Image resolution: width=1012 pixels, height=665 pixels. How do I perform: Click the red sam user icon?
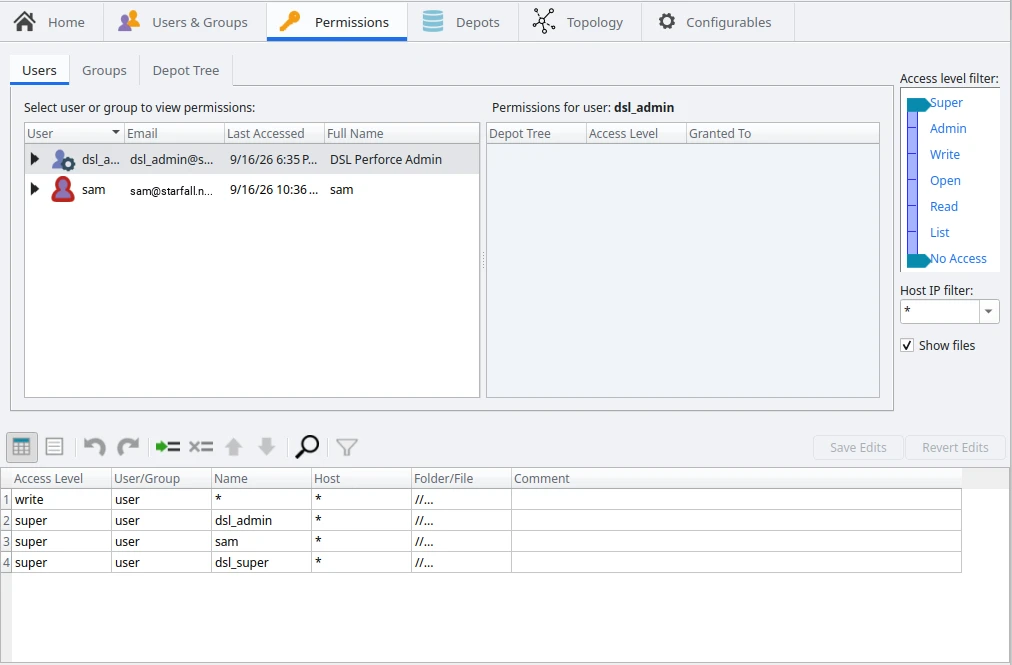click(63, 189)
